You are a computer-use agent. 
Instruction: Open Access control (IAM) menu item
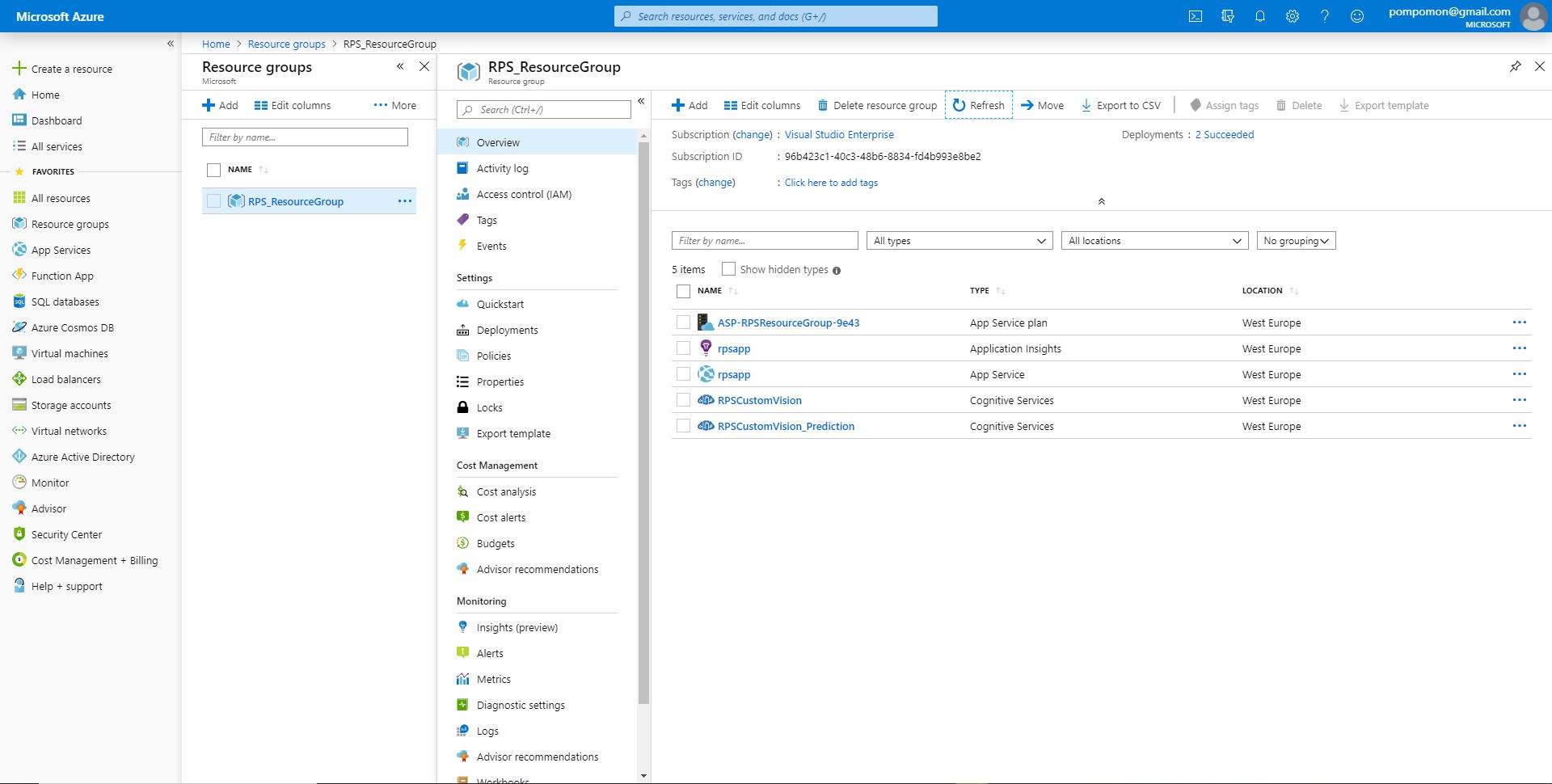524,194
